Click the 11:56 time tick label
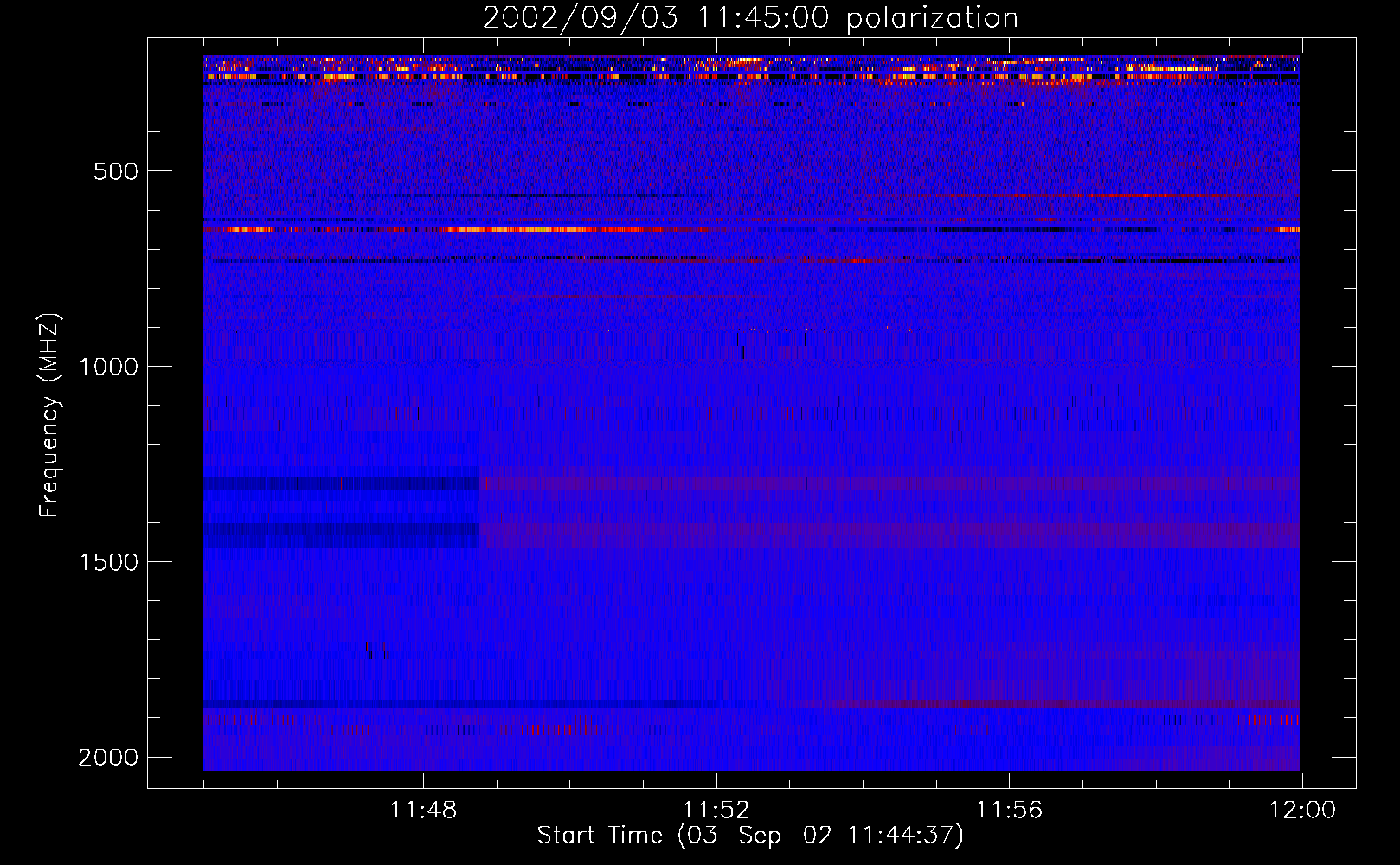The width and height of the screenshot is (1400, 865). [x=1010, y=811]
